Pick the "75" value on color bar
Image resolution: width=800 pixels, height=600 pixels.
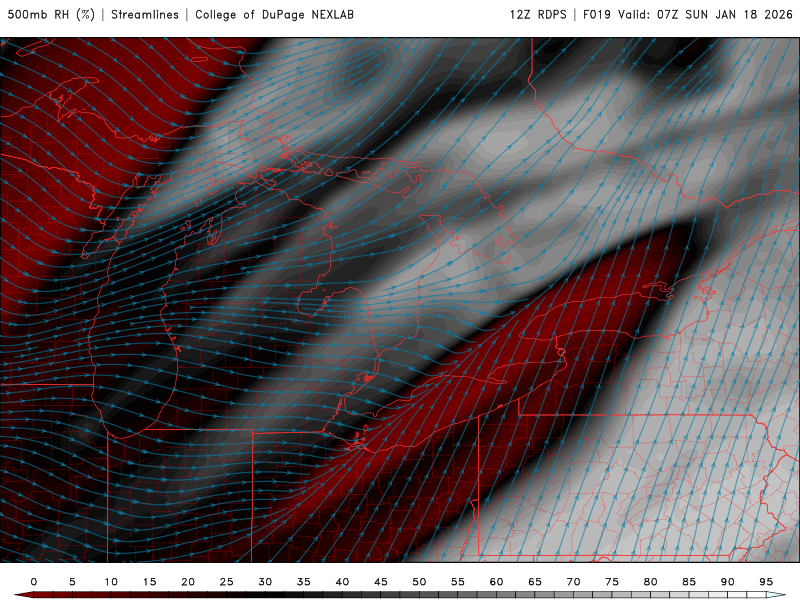[x=612, y=582]
